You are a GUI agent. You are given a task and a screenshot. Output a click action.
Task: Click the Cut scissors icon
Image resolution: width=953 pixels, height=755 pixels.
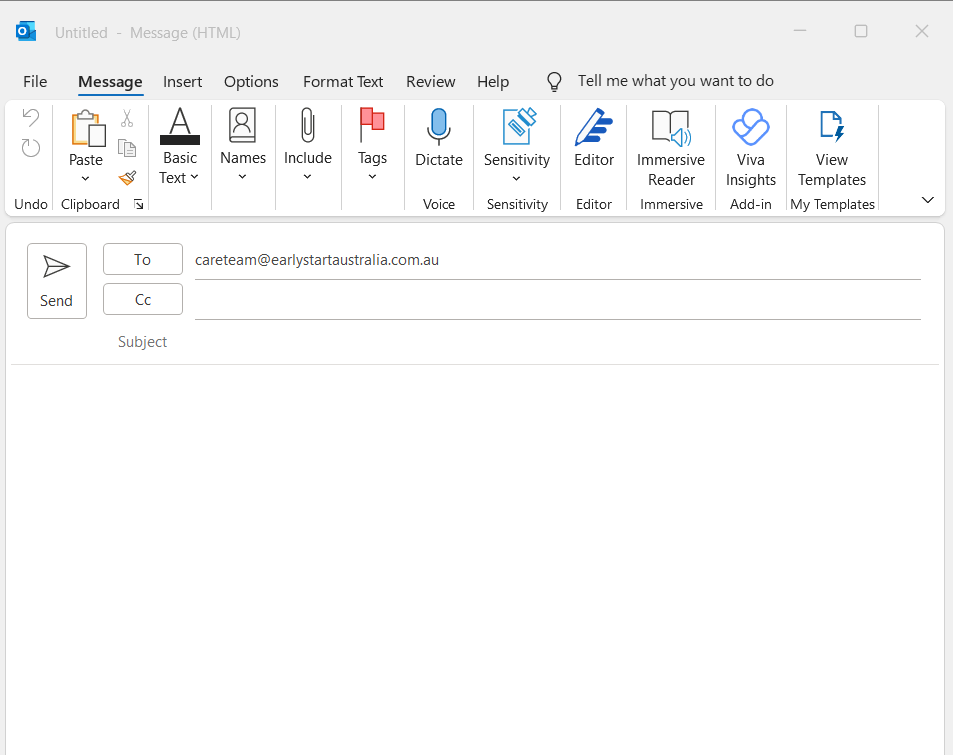pyautogui.click(x=126, y=118)
